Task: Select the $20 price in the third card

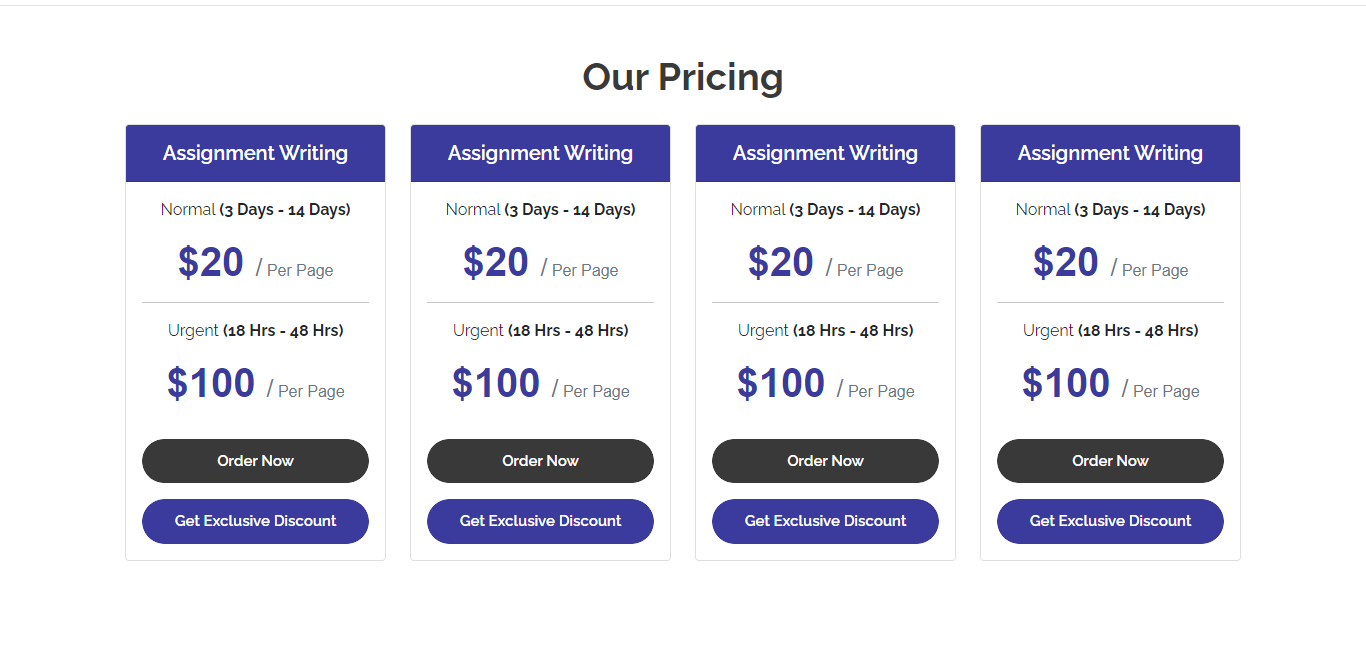Action: pyautogui.click(x=781, y=262)
